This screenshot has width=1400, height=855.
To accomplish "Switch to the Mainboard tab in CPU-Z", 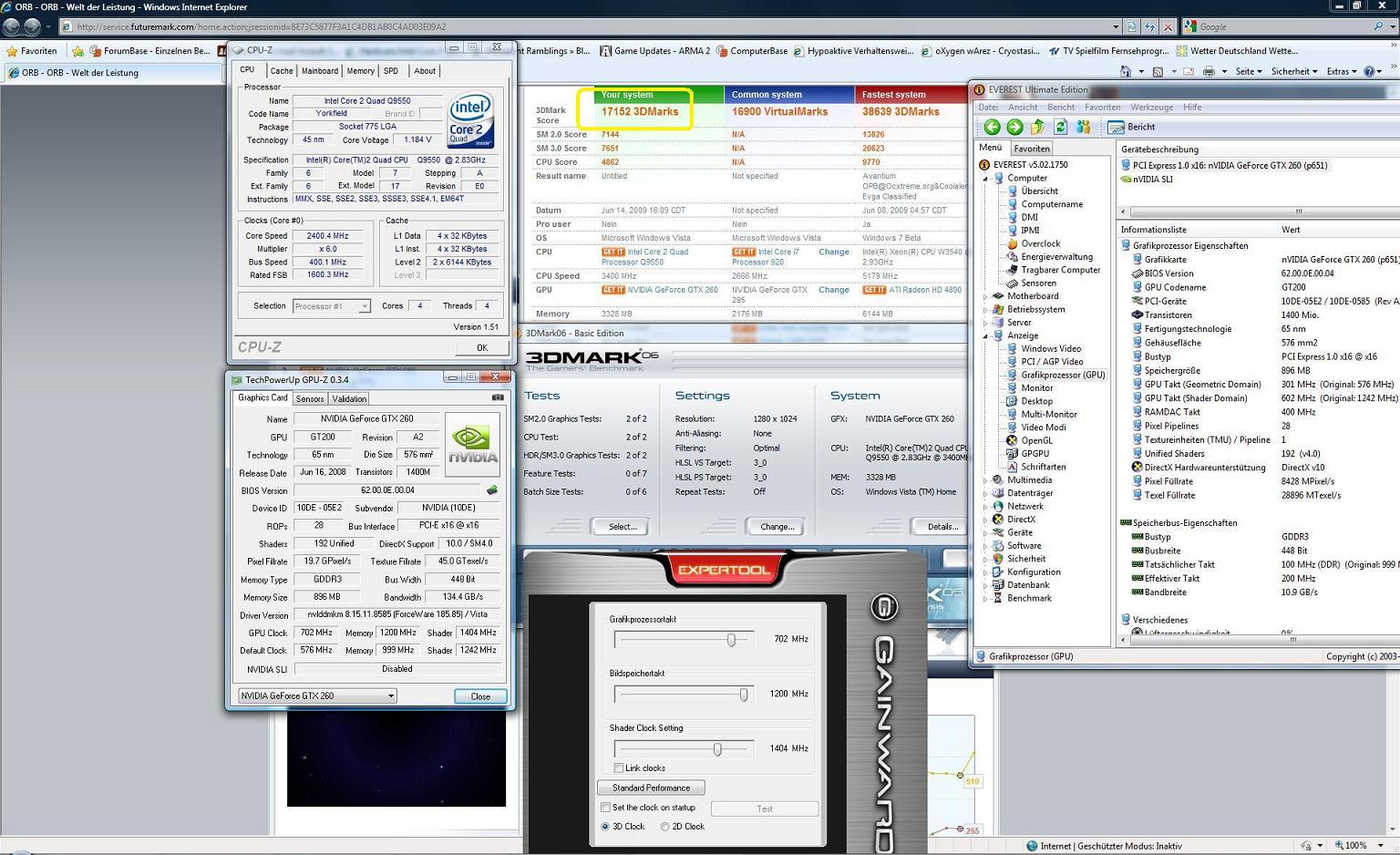I will pos(320,70).
